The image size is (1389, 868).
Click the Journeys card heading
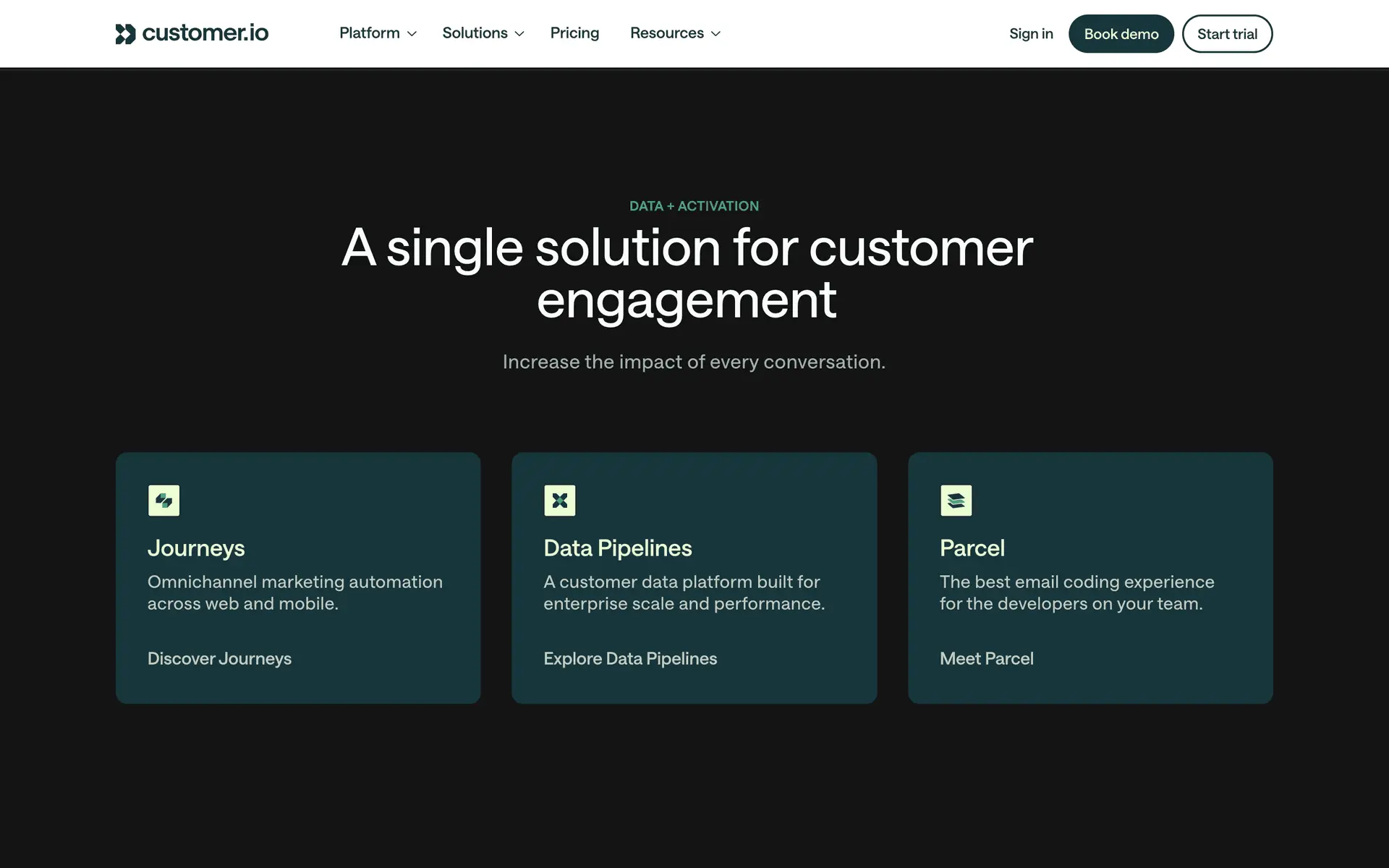tap(196, 548)
